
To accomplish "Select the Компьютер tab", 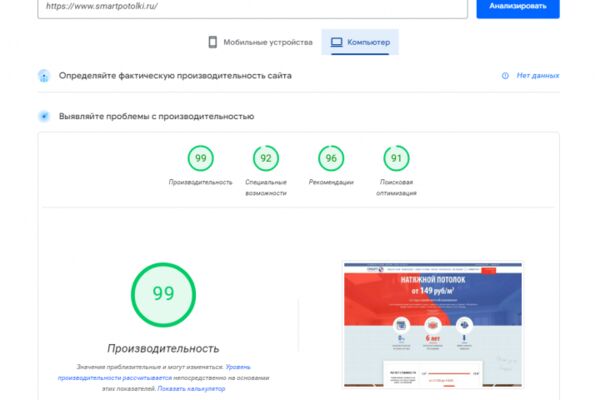I will [x=360, y=42].
